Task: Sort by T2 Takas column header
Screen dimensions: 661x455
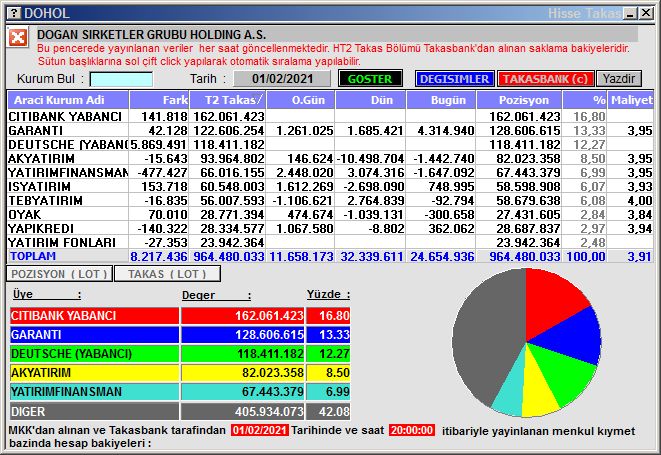Action: (x=228, y=100)
